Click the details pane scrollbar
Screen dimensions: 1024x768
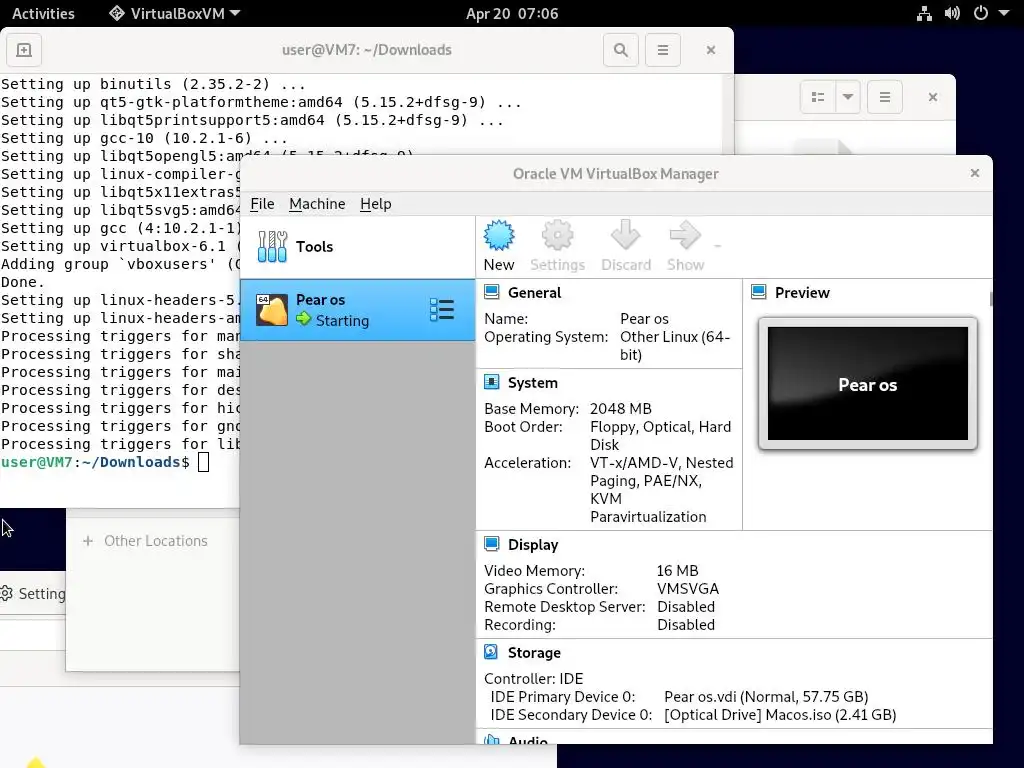pos(991,299)
